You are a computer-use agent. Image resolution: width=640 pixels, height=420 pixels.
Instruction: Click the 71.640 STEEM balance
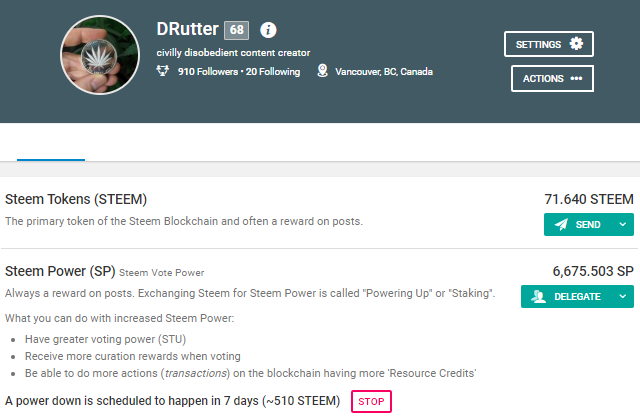coord(589,200)
